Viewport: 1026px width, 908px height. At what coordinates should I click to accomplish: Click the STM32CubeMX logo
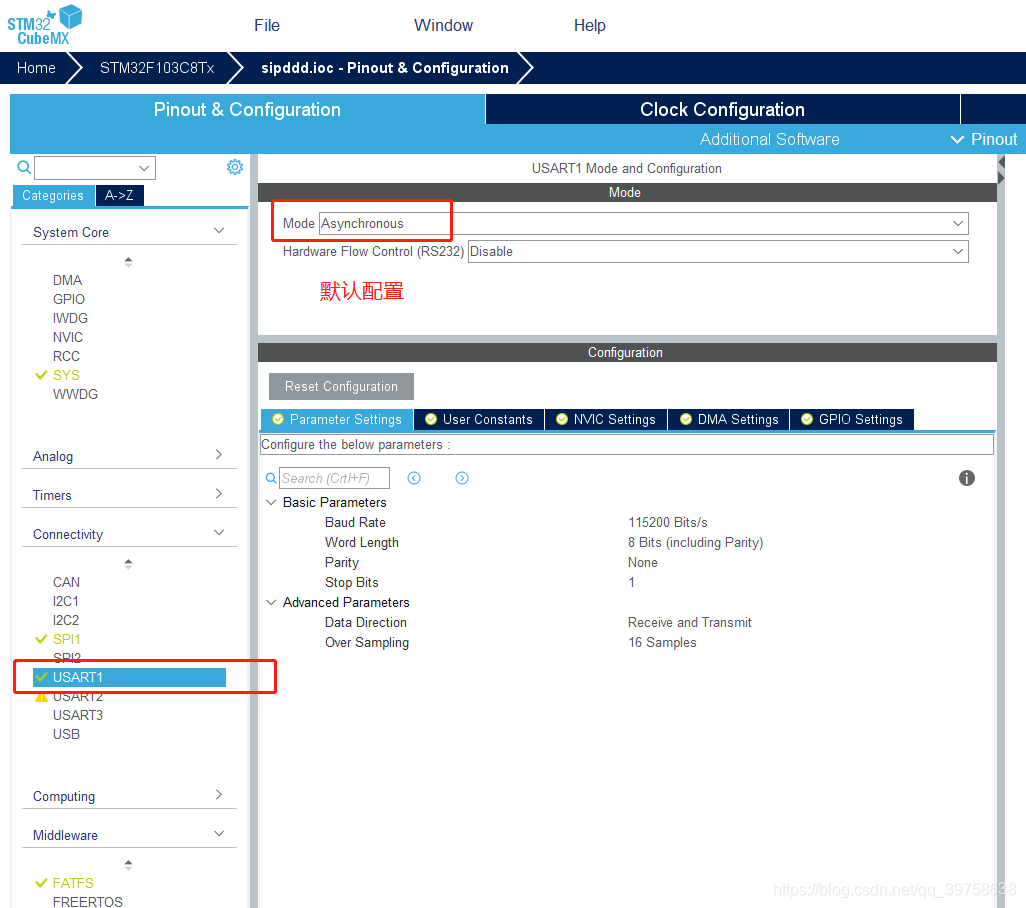44,25
